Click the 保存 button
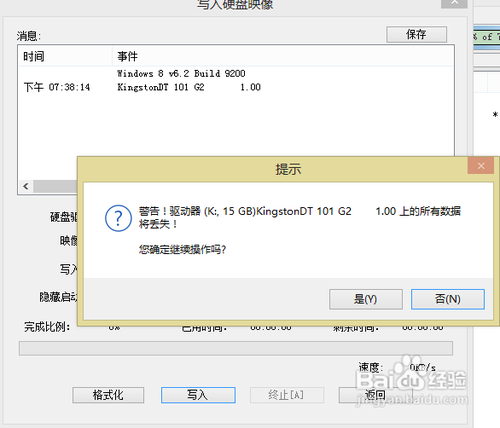Image resolution: width=500 pixels, height=428 pixels. [416, 34]
